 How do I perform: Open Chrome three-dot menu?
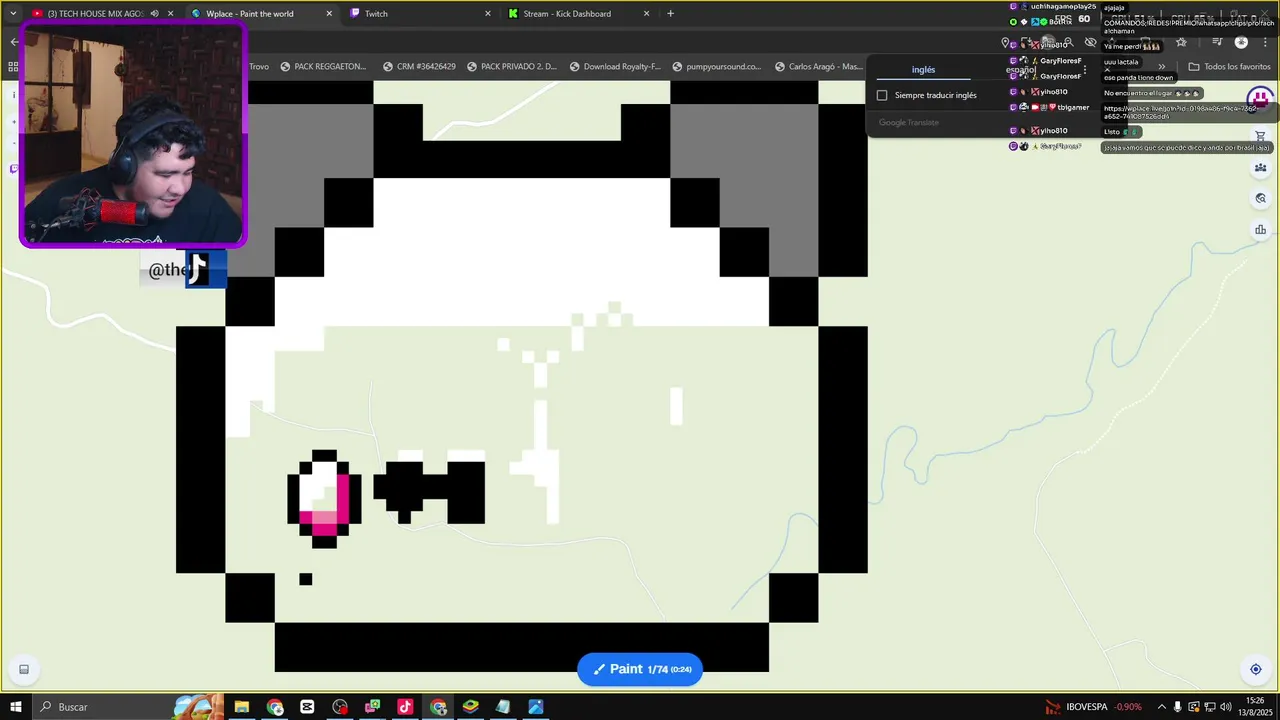(1266, 42)
